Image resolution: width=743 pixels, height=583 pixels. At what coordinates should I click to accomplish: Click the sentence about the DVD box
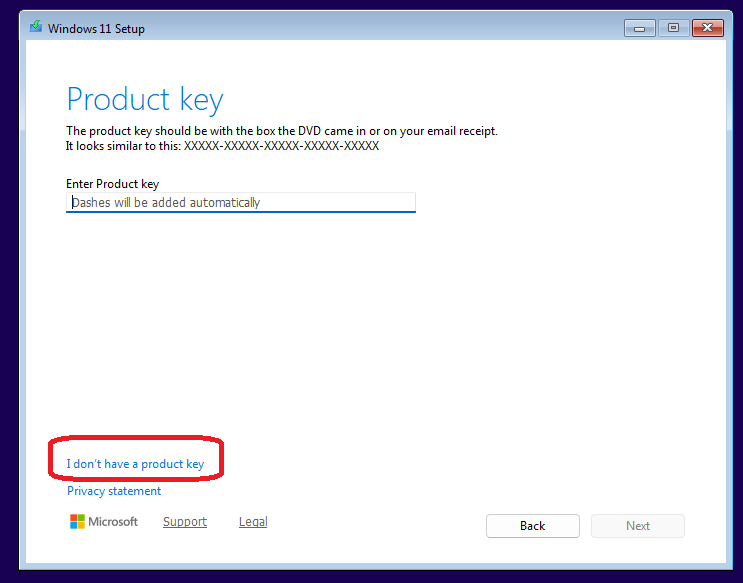(281, 131)
